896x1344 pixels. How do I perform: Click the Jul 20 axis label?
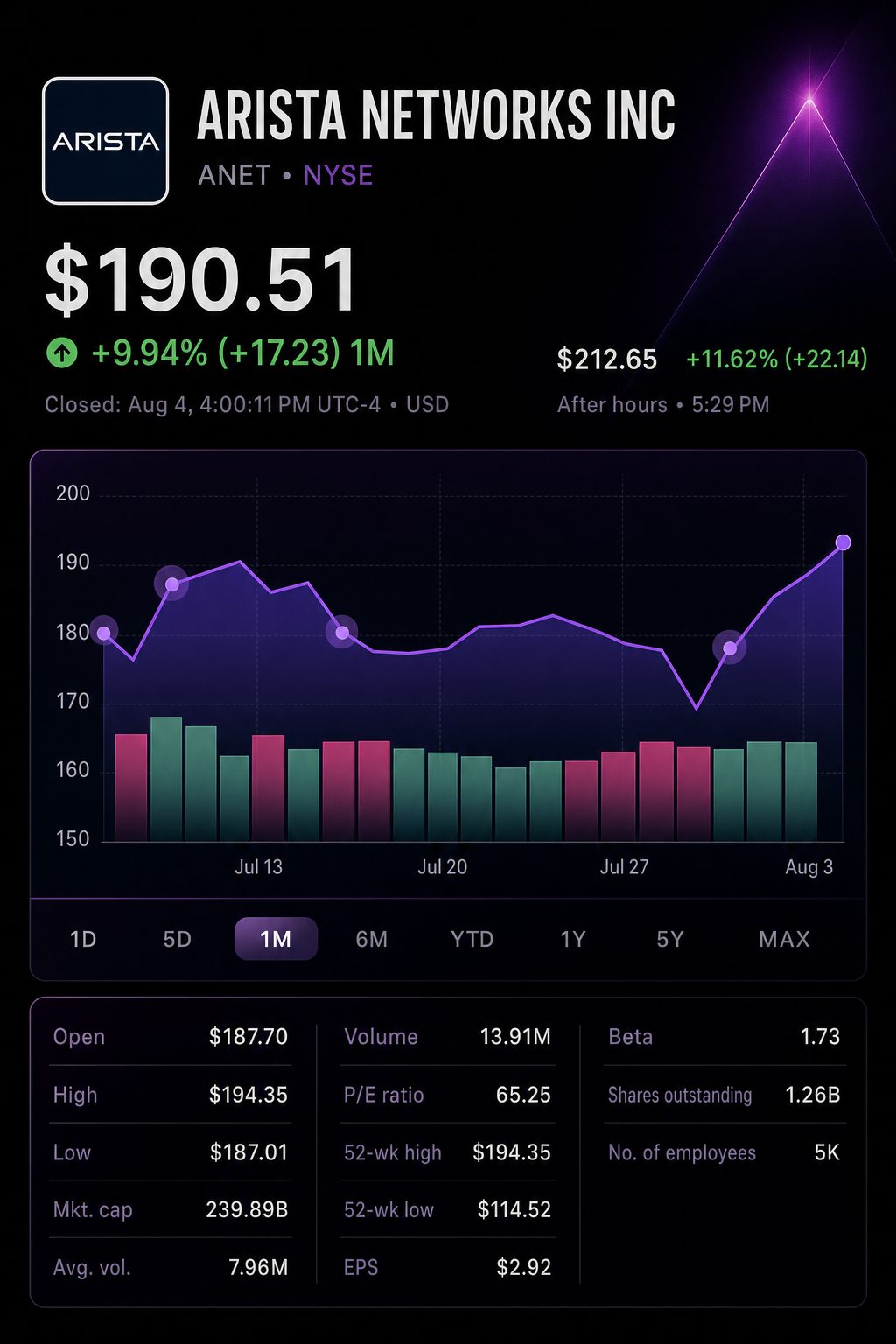point(442,867)
